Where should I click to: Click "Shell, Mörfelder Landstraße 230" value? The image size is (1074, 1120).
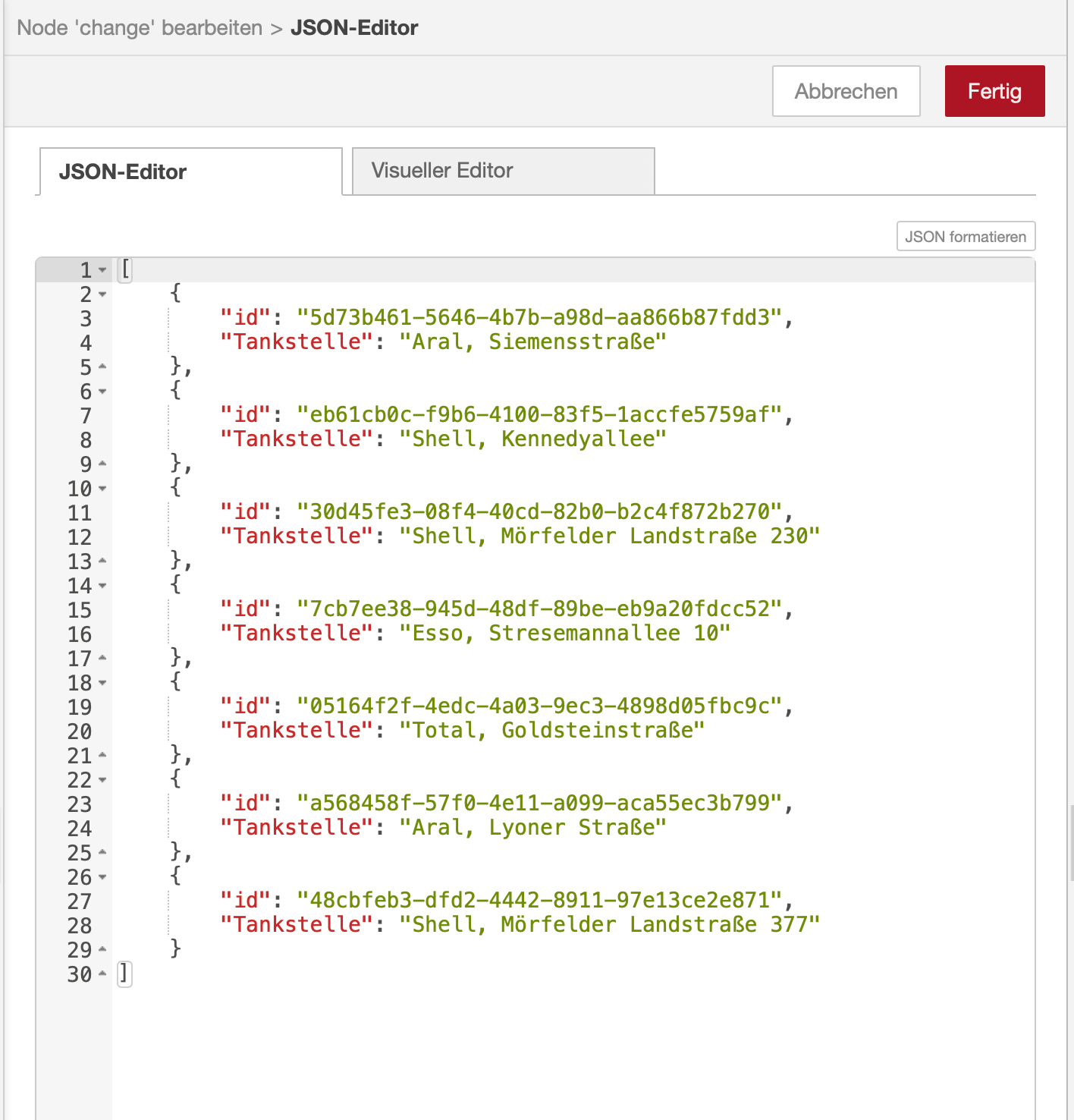tap(610, 536)
